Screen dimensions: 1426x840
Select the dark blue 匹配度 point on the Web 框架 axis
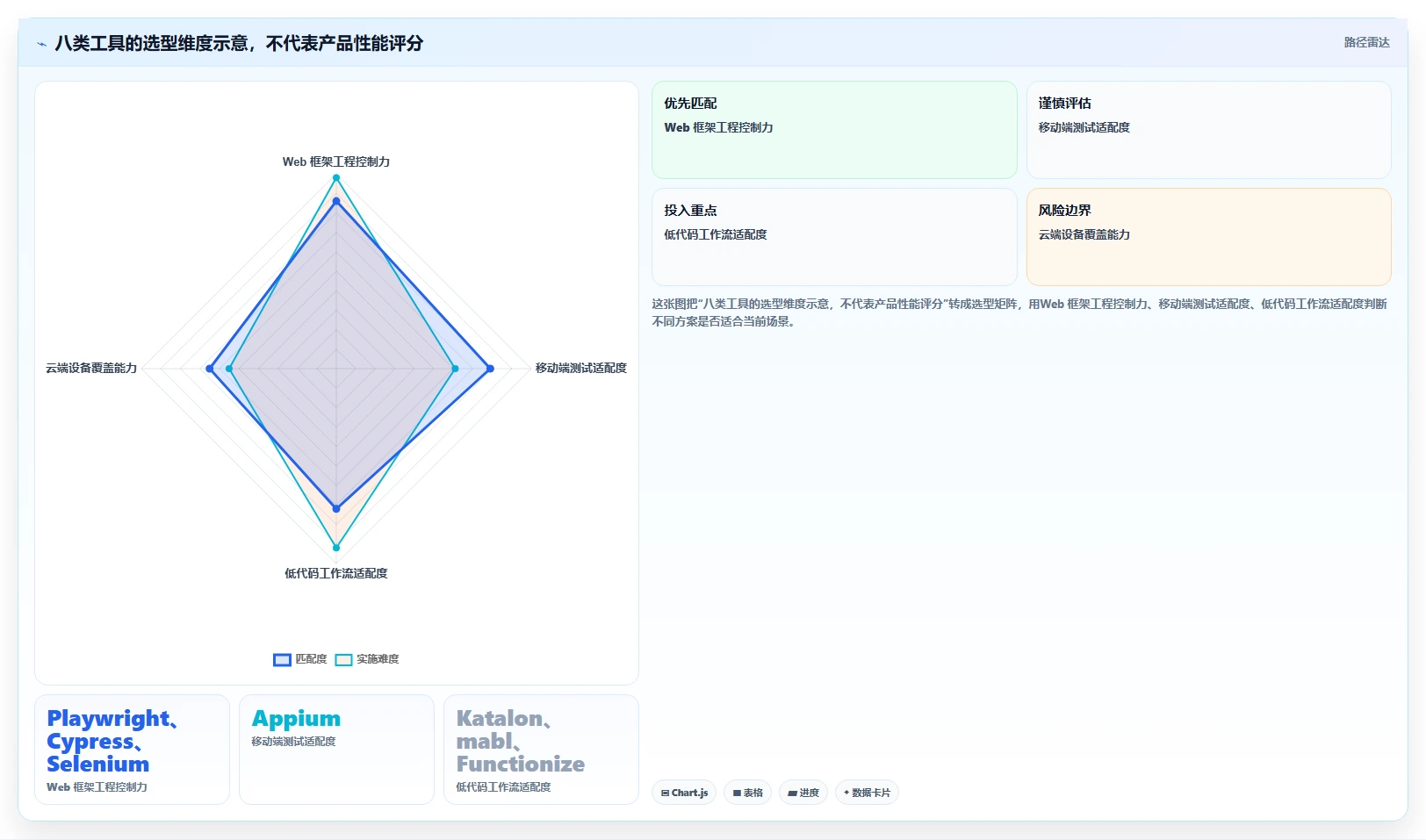click(336, 201)
